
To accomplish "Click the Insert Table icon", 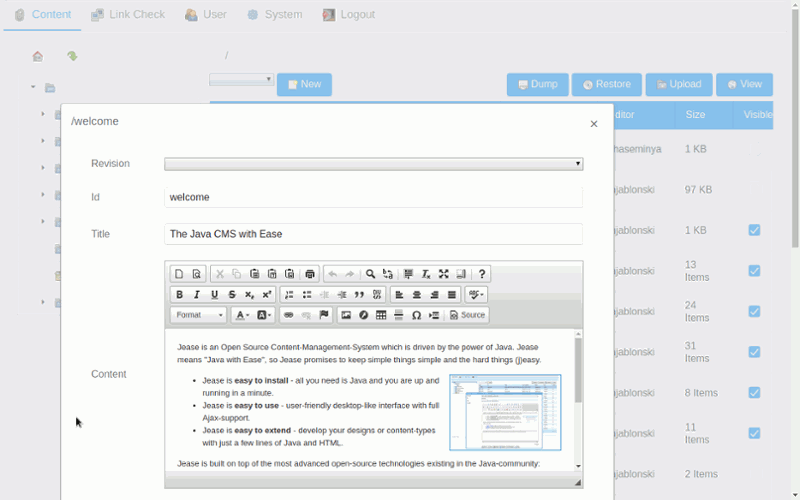I will (381, 315).
